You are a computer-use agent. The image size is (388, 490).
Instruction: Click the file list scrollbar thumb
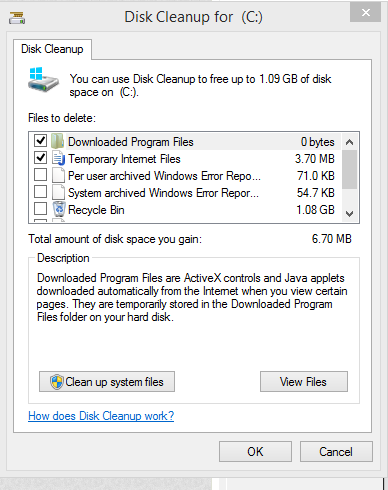(x=349, y=169)
